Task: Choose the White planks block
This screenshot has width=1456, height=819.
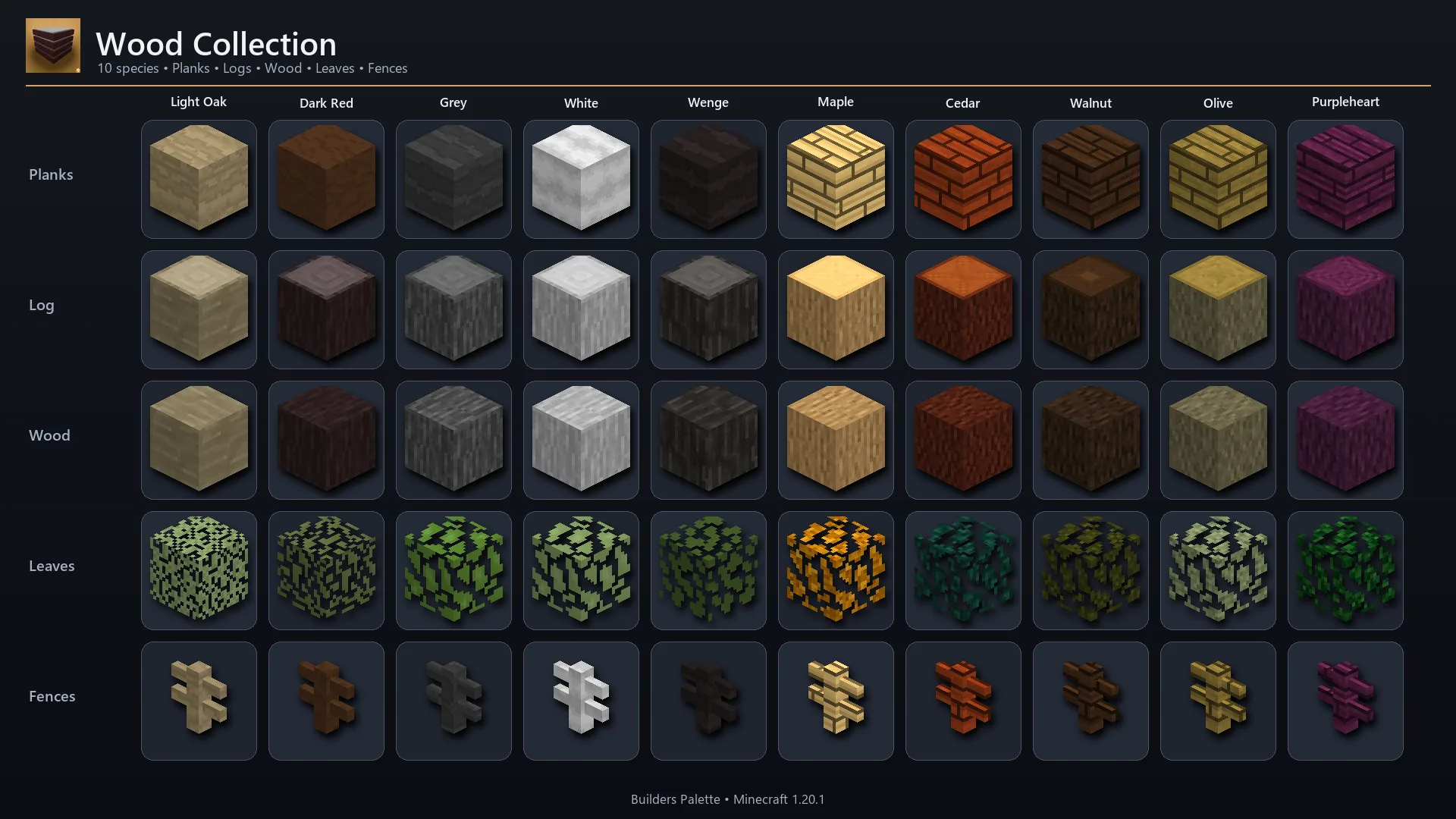Action: coord(581,179)
